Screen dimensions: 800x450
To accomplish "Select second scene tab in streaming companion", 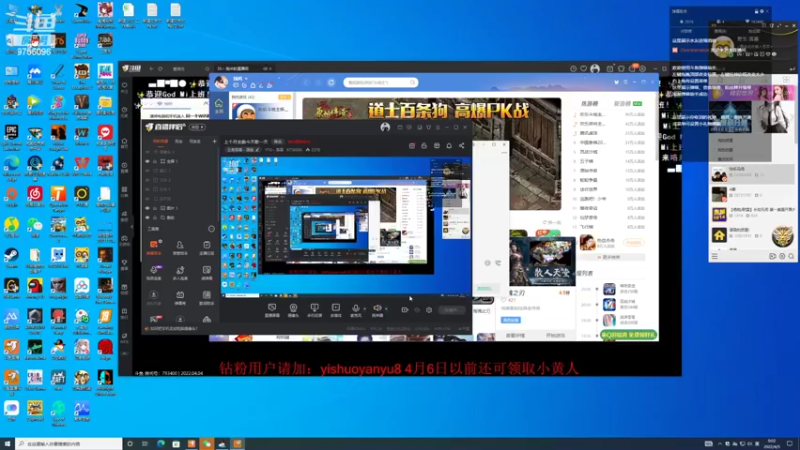I will (179, 141).
